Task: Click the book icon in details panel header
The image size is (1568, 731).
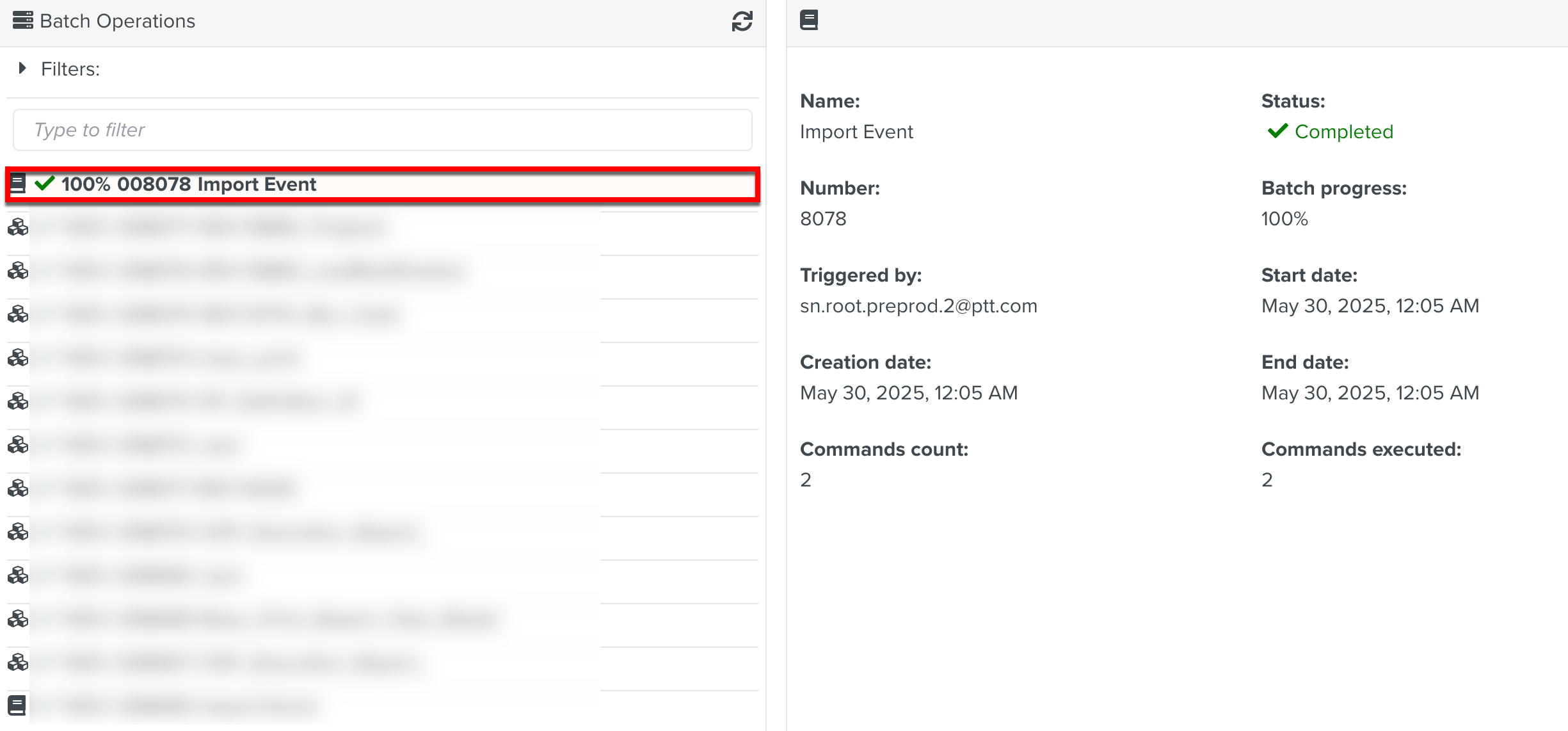Action: tap(808, 20)
